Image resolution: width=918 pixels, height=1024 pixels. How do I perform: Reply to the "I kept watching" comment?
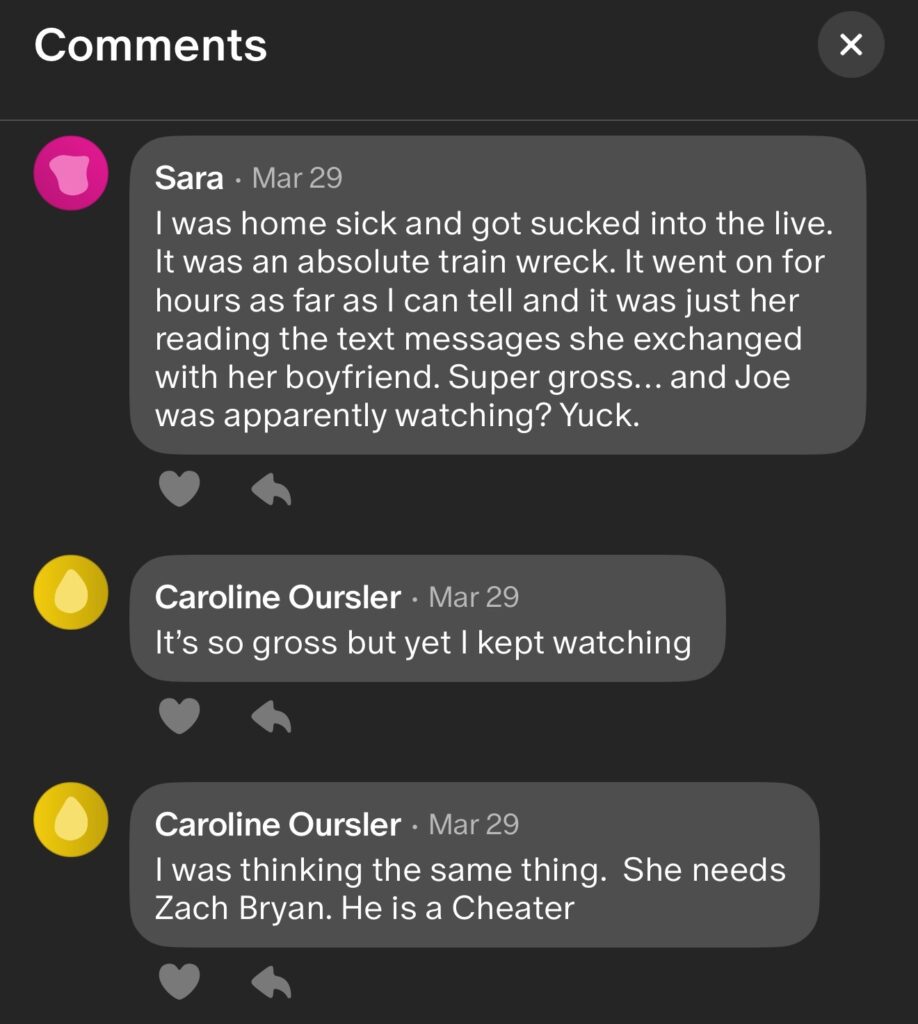coord(270,715)
